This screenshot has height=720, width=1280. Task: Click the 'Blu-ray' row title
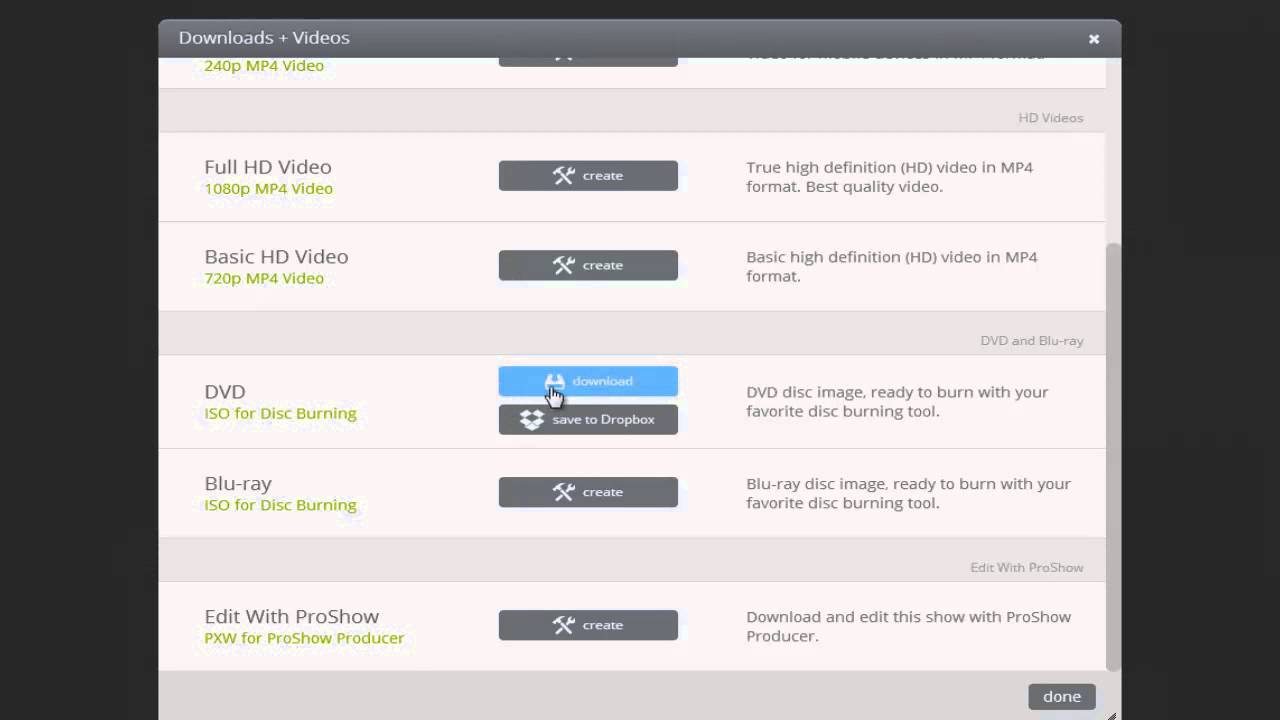coord(238,484)
